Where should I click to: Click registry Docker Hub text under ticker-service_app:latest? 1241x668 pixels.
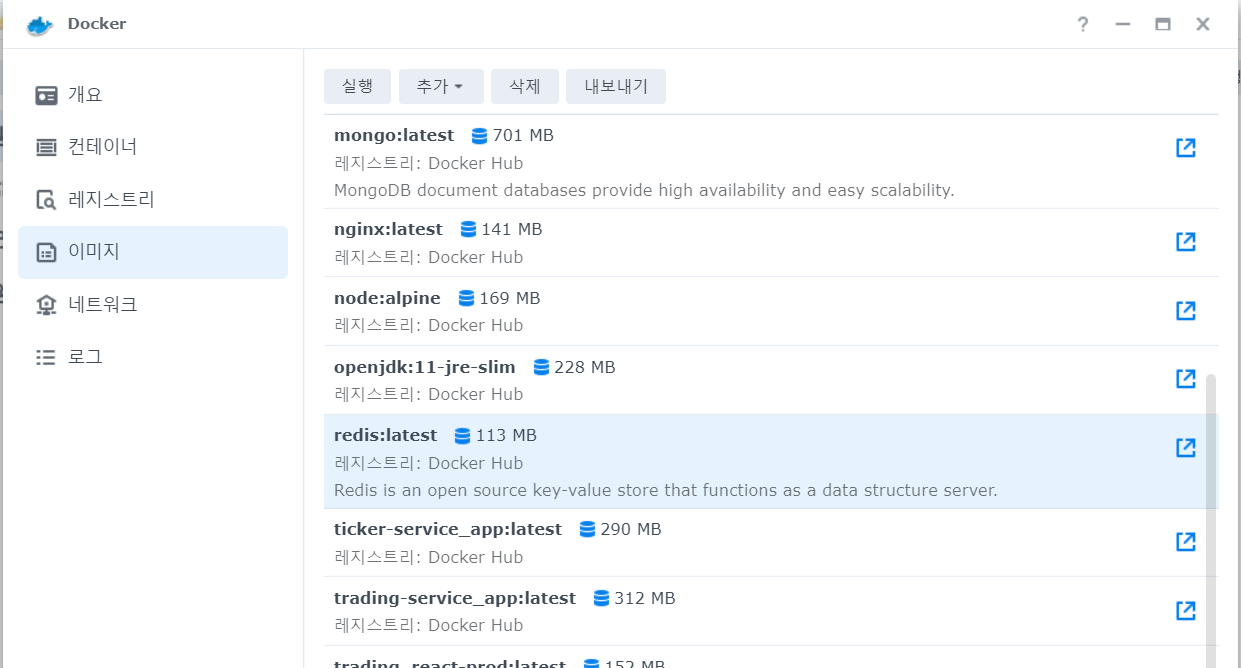coord(429,557)
